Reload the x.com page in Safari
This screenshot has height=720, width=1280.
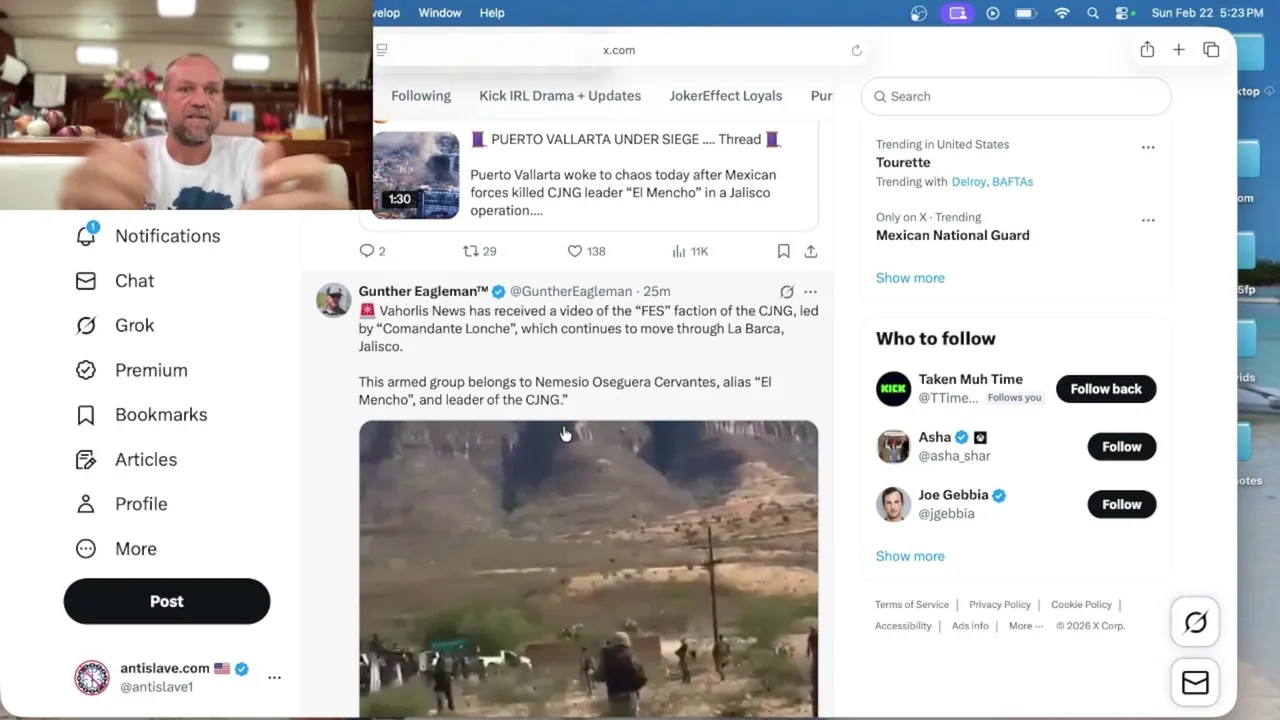tap(856, 50)
